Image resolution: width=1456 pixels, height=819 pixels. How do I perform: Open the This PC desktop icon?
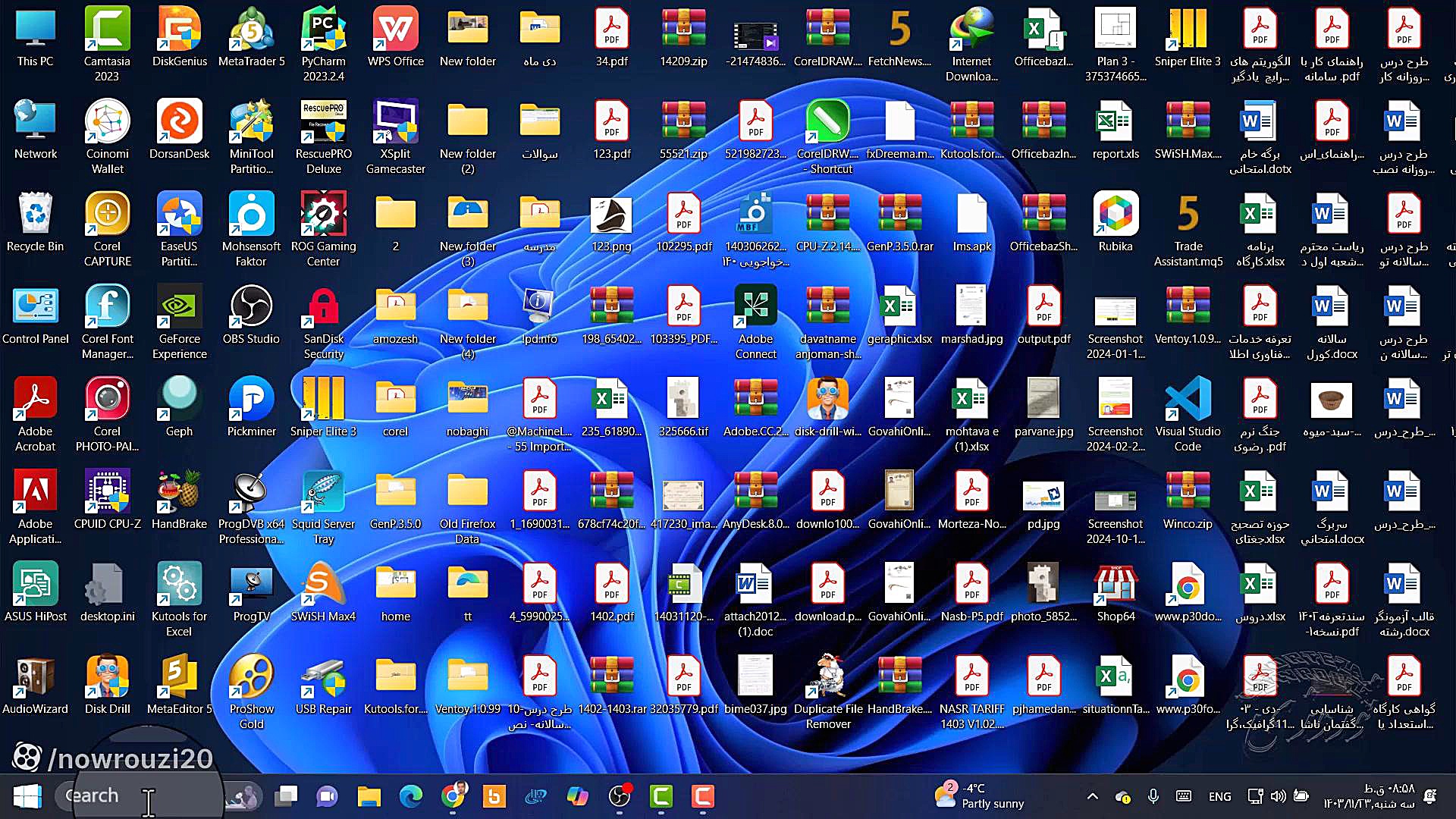[36, 38]
